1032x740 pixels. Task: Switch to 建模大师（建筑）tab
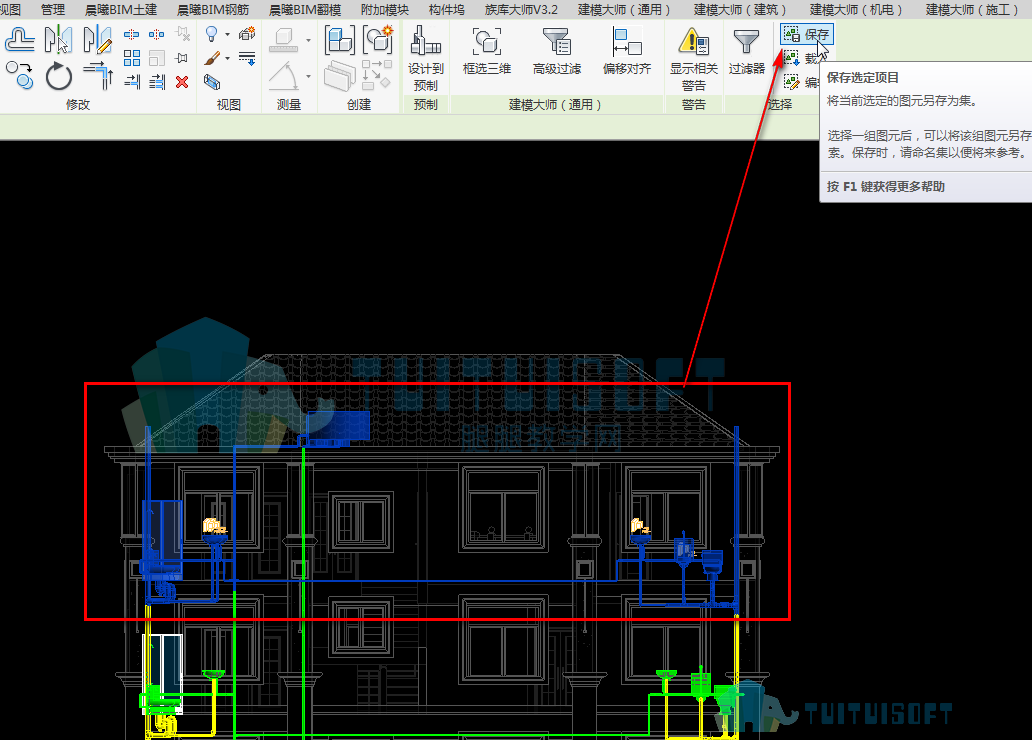click(x=740, y=10)
